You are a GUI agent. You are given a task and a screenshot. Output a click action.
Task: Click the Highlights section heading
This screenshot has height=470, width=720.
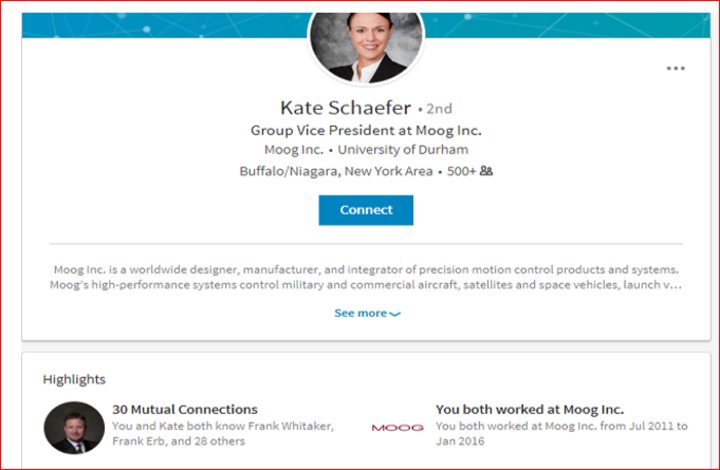(74, 380)
